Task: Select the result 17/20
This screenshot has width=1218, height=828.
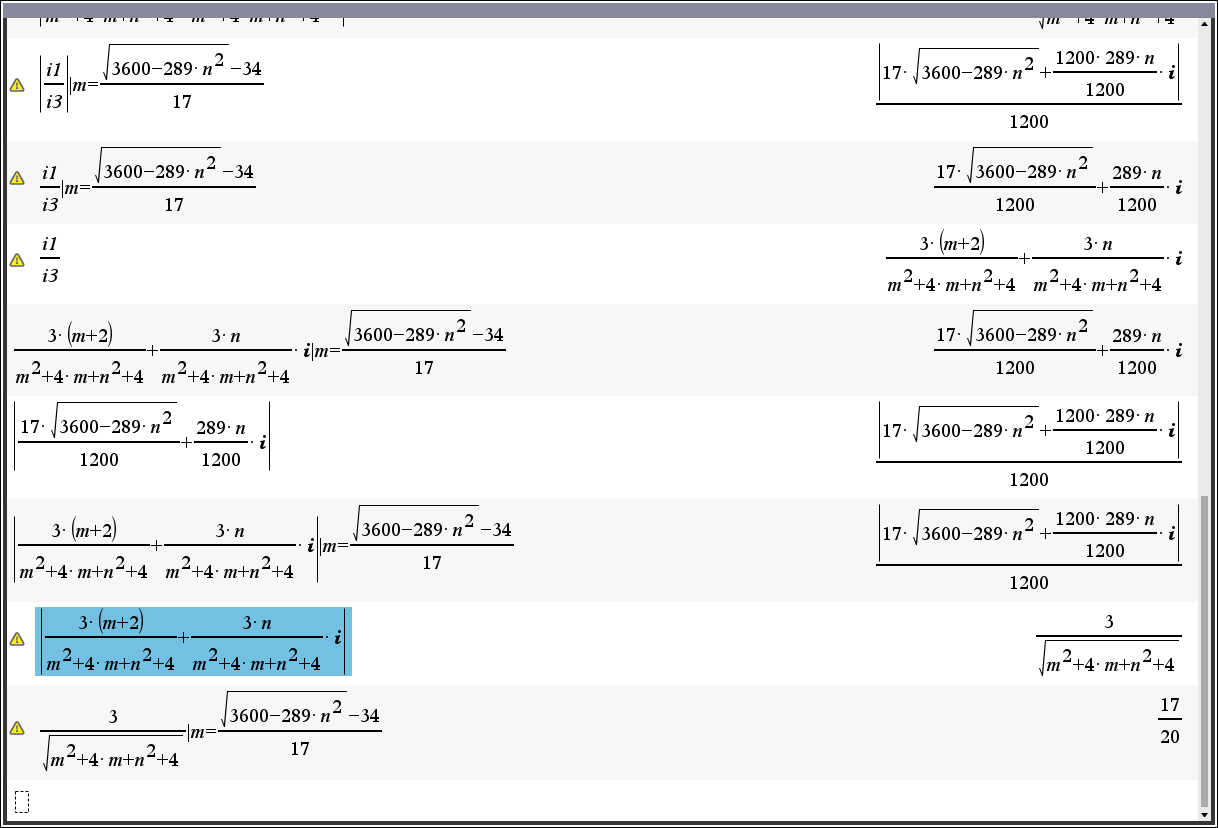Action: [1169, 722]
